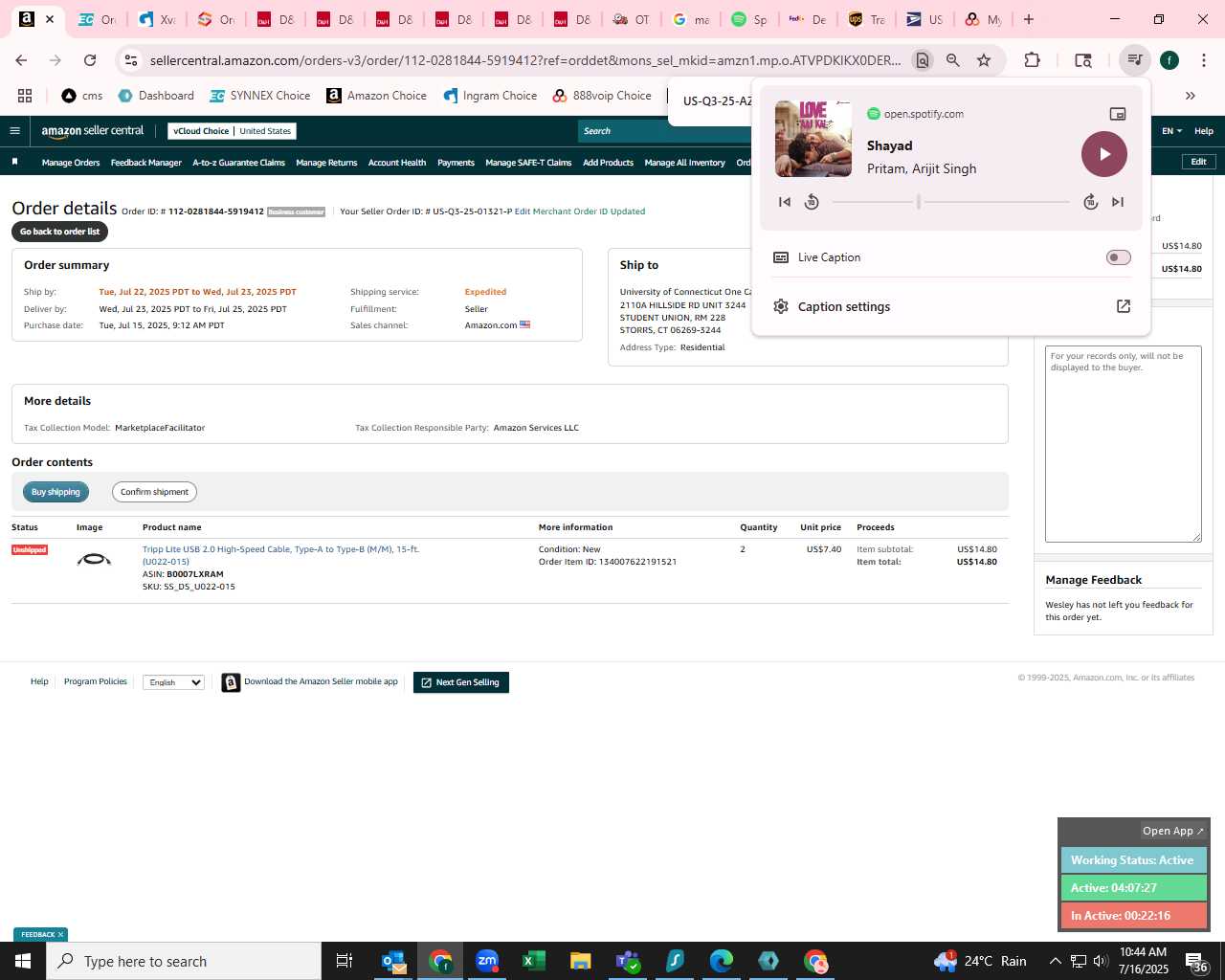This screenshot has width=1225, height=980.
Task: Open cms bookmark
Action: [x=81, y=96]
